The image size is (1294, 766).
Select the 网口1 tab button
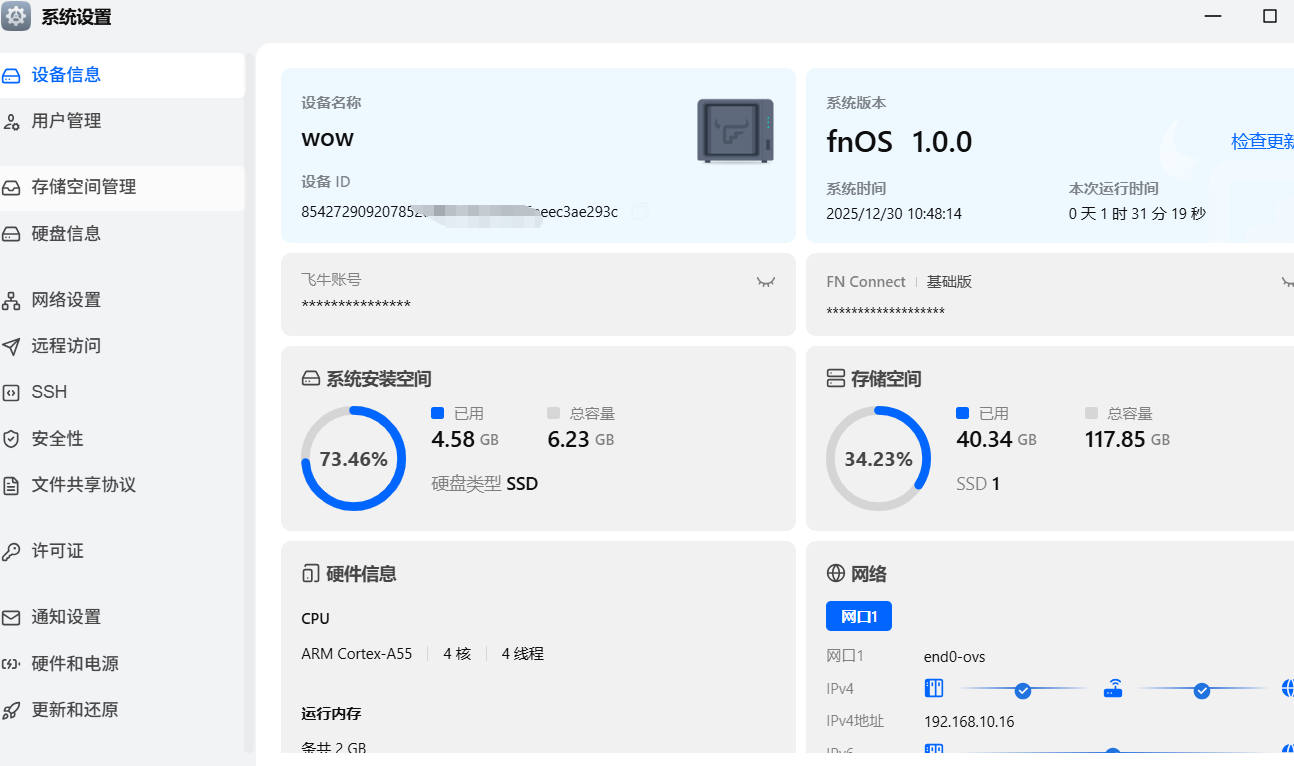coord(859,617)
